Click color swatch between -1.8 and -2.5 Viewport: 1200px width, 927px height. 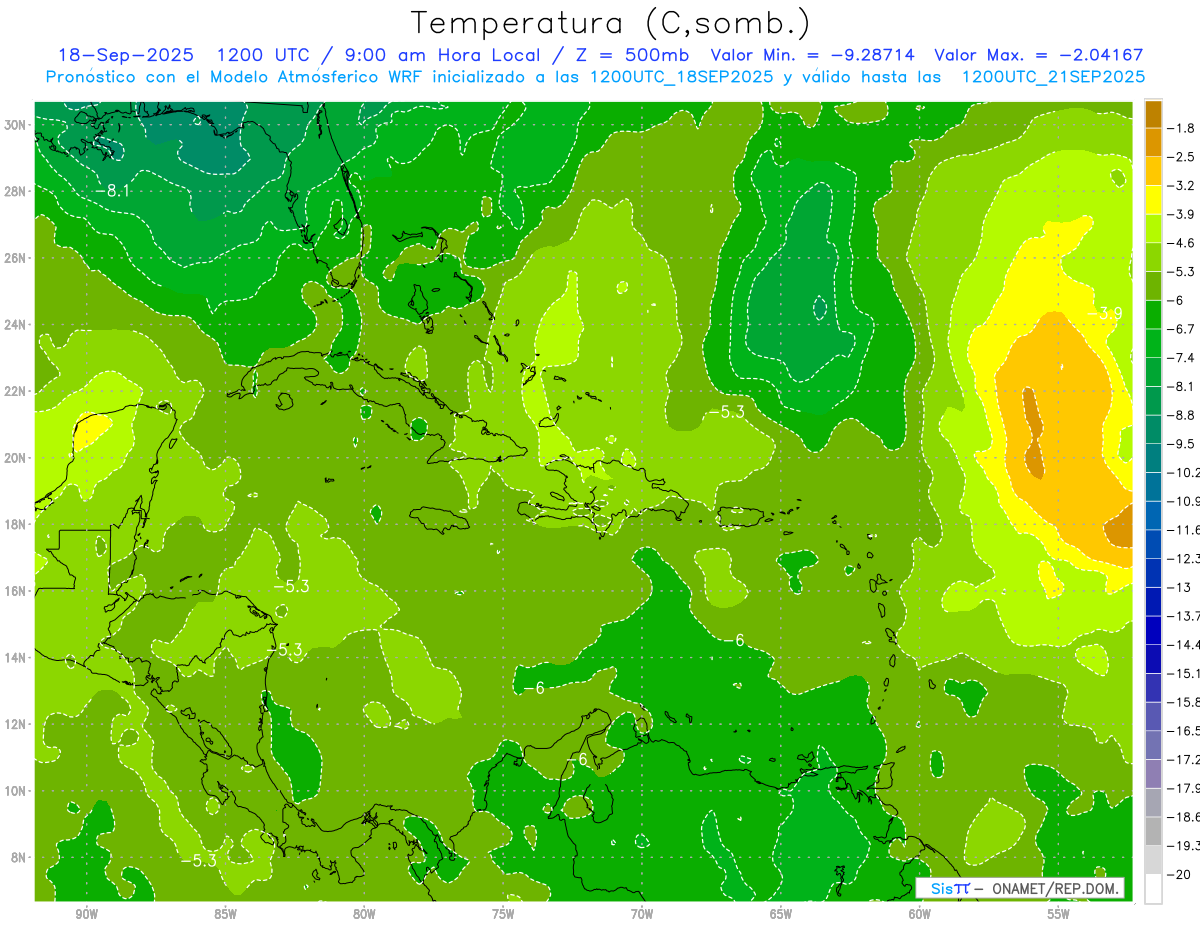click(1153, 142)
